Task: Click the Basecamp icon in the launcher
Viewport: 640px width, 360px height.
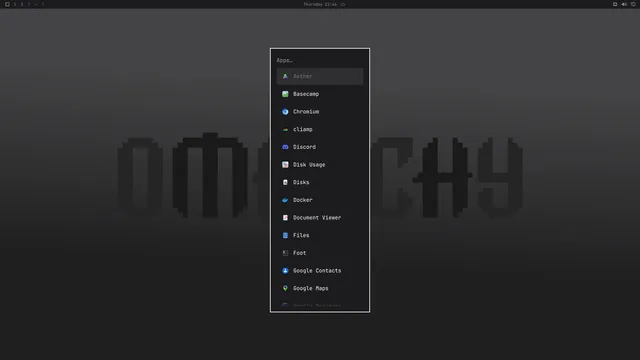Action: coord(285,94)
